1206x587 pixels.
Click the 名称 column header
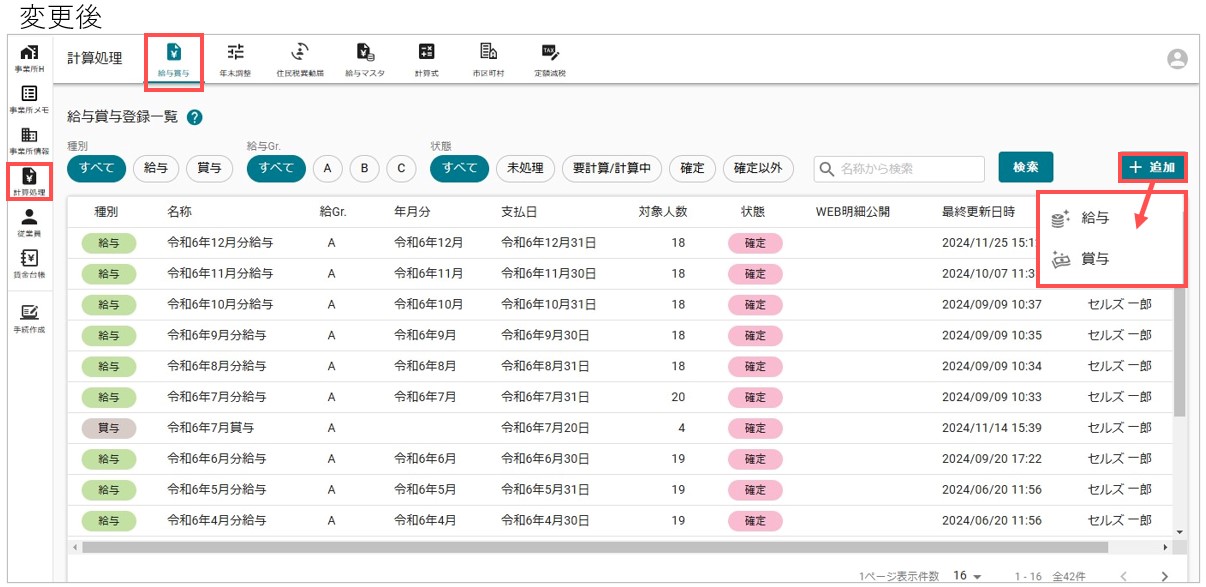pos(180,212)
